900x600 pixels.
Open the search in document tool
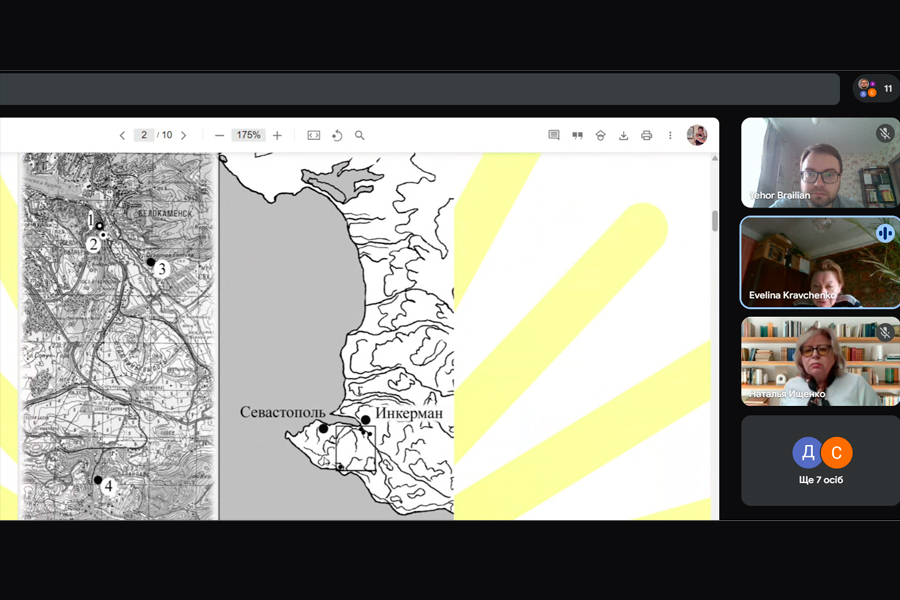[x=359, y=136]
